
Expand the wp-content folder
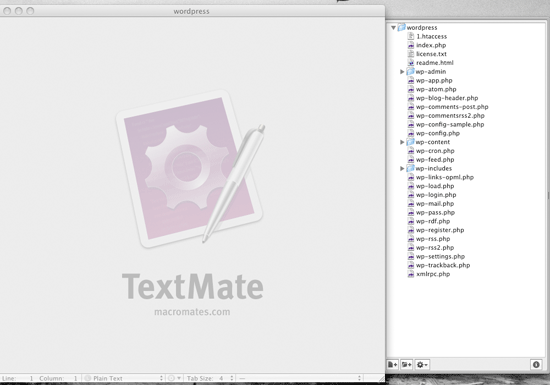(x=402, y=142)
